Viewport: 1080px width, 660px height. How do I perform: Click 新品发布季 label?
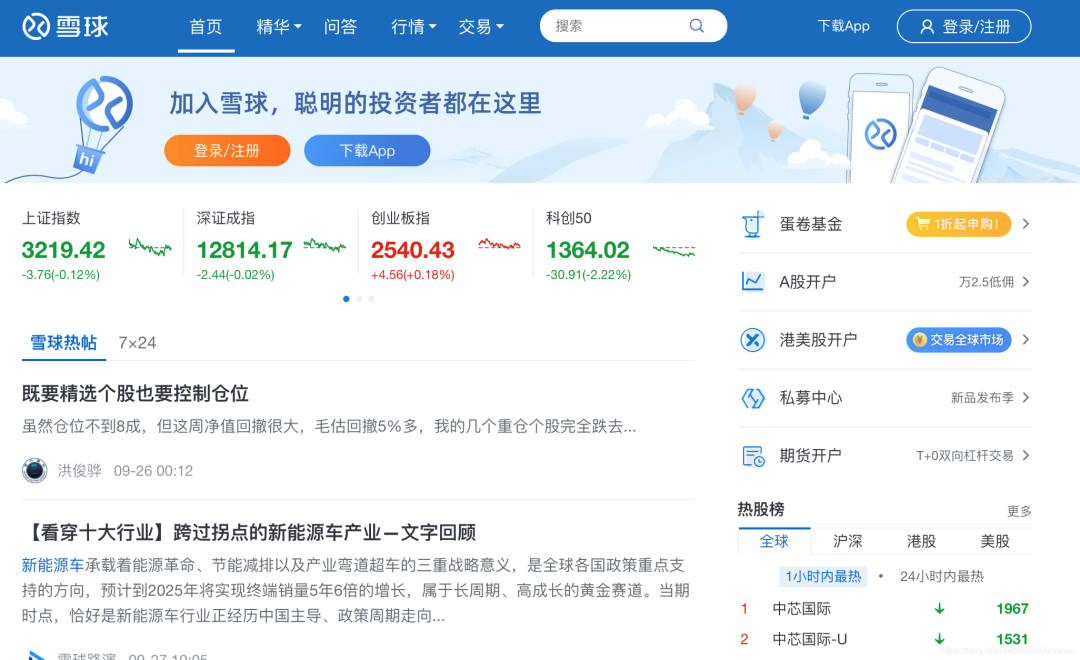point(982,398)
